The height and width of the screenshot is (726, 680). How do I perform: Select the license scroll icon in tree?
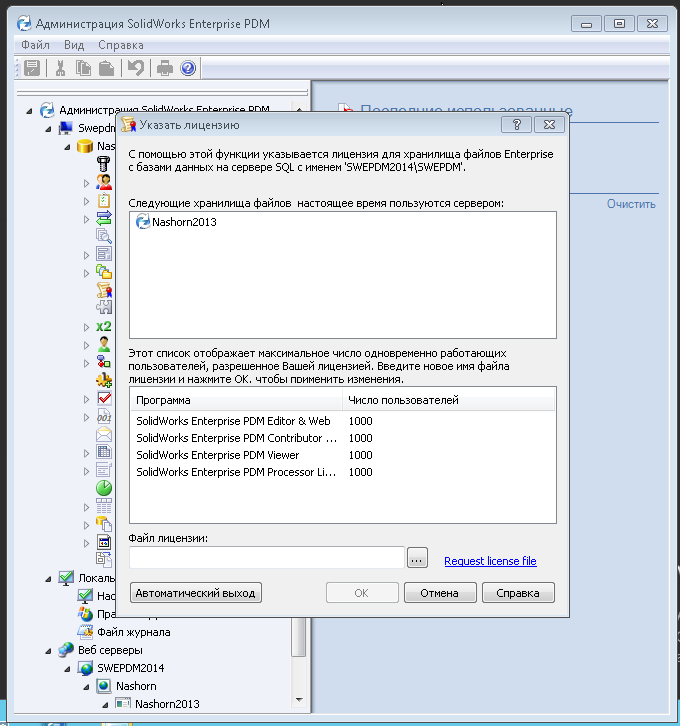tap(104, 290)
